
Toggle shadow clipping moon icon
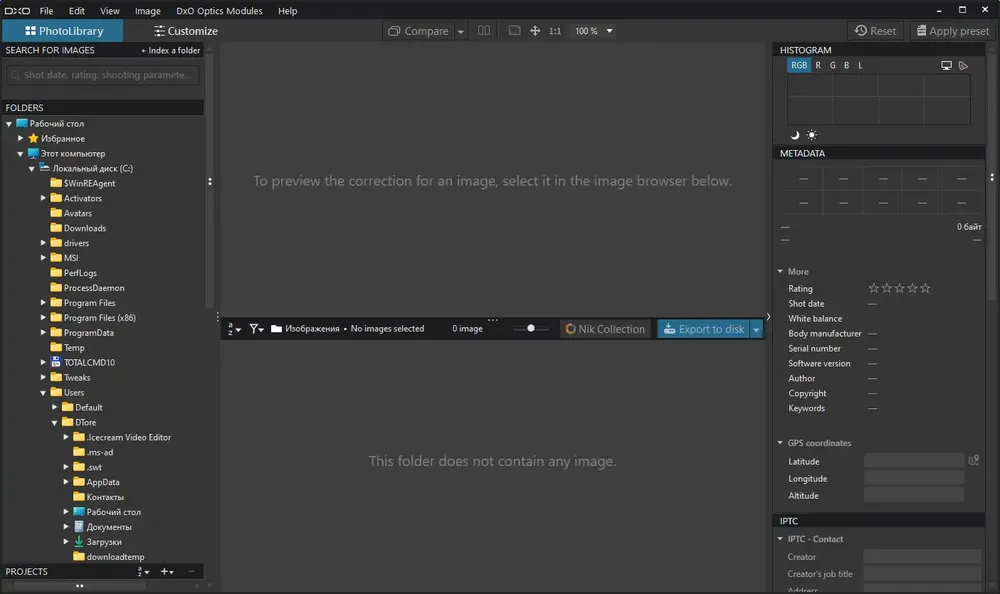(x=795, y=135)
